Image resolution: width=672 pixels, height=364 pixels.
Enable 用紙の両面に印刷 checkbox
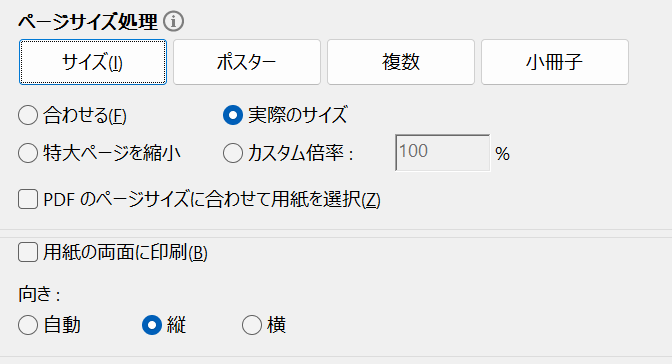(28, 252)
